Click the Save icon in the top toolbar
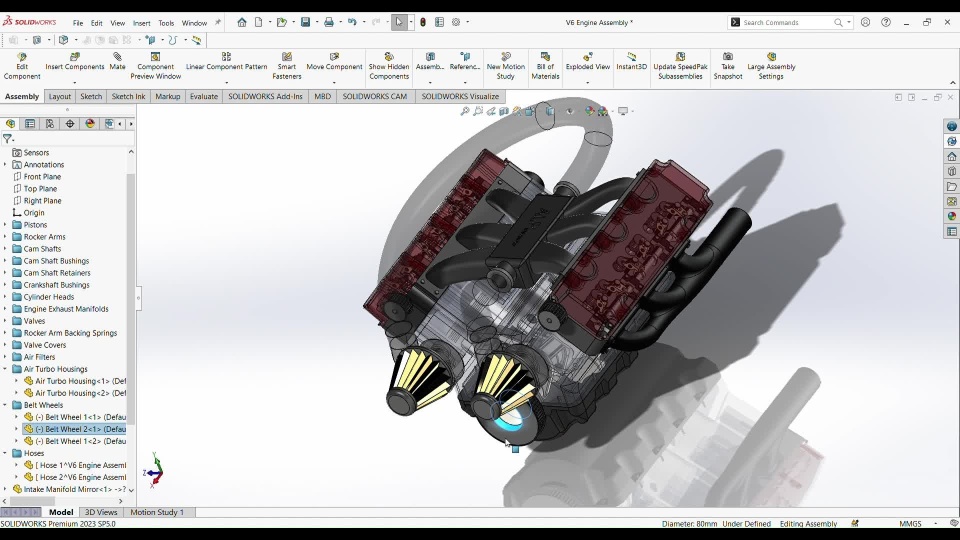The image size is (960, 540). tap(305, 22)
